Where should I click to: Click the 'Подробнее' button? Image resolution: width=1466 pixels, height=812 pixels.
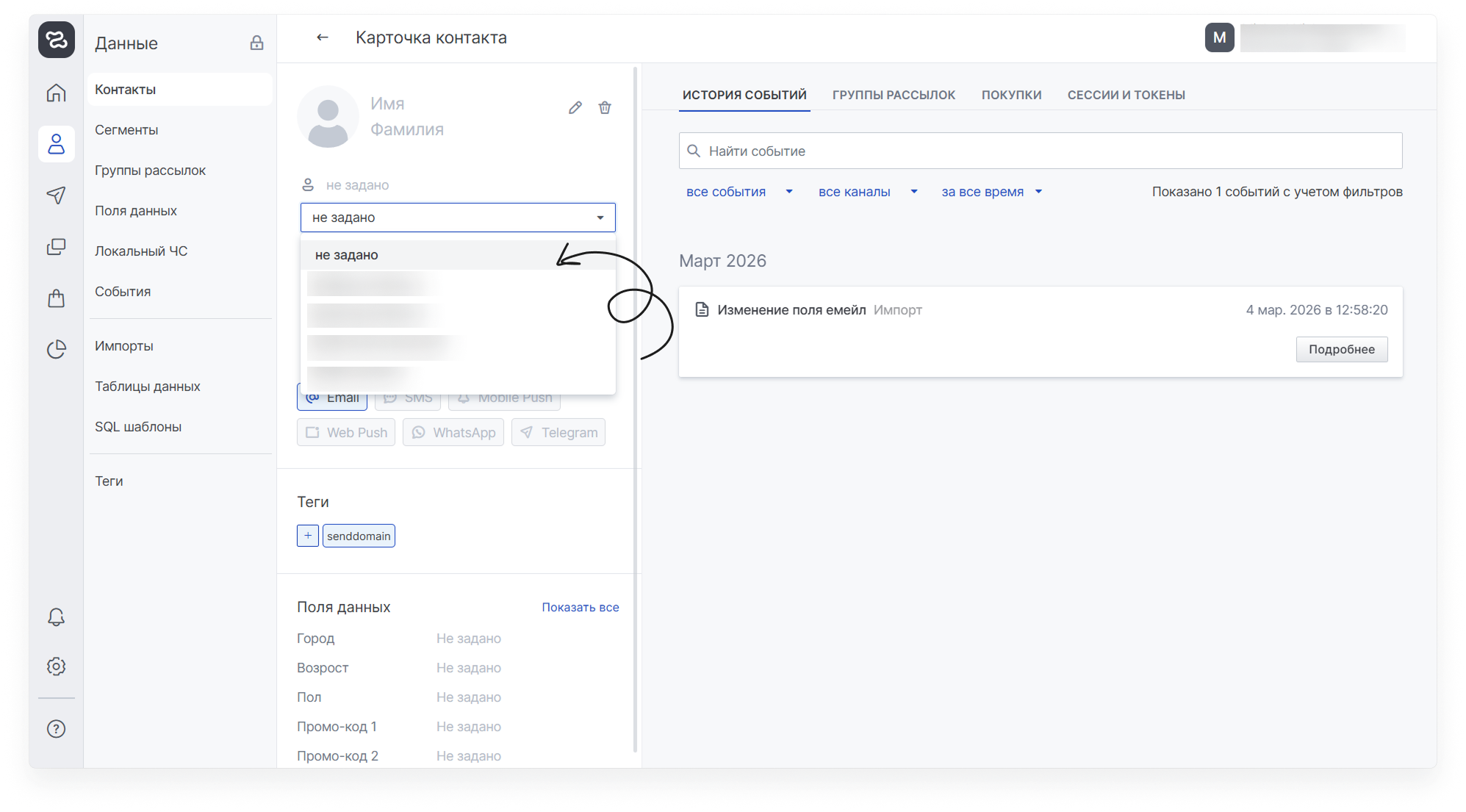point(1341,350)
